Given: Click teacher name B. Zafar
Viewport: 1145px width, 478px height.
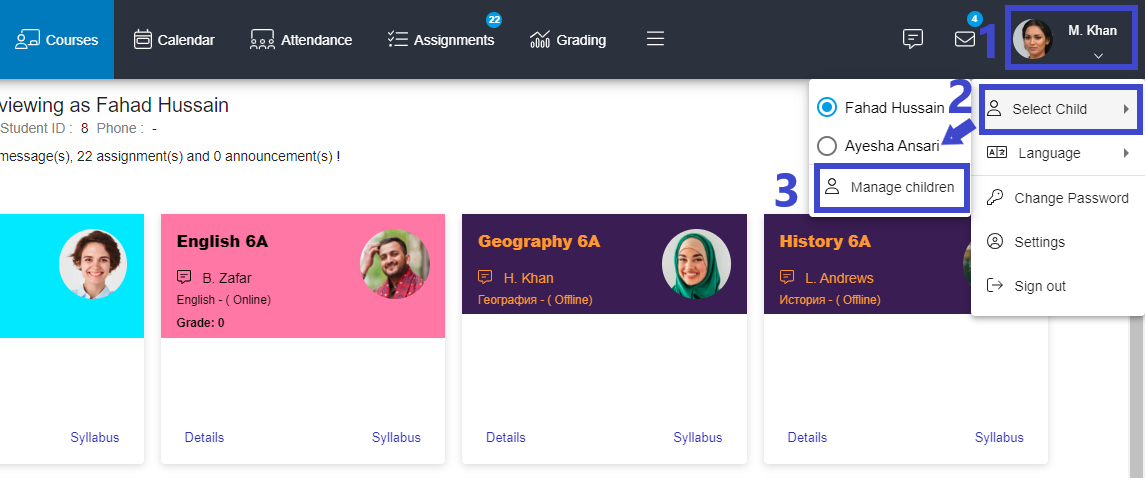Looking at the screenshot, I should (x=227, y=278).
